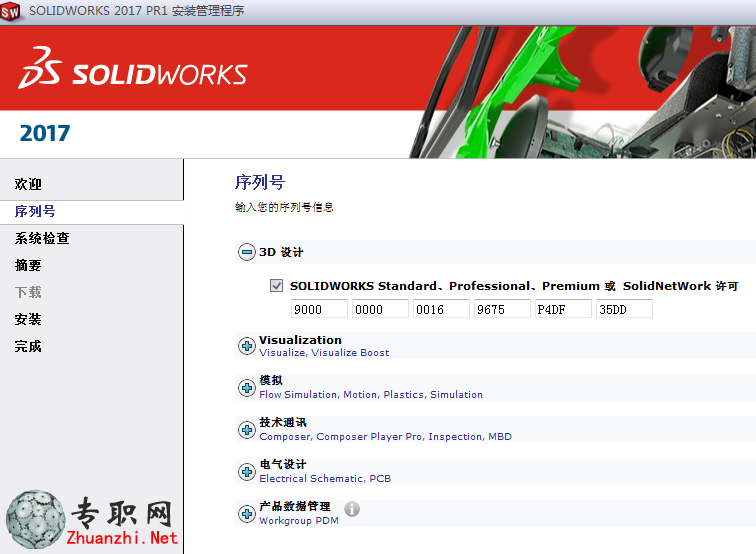Image resolution: width=756 pixels, height=554 pixels.
Task: Open the 摘要 step in the sidebar
Action: click(28, 265)
